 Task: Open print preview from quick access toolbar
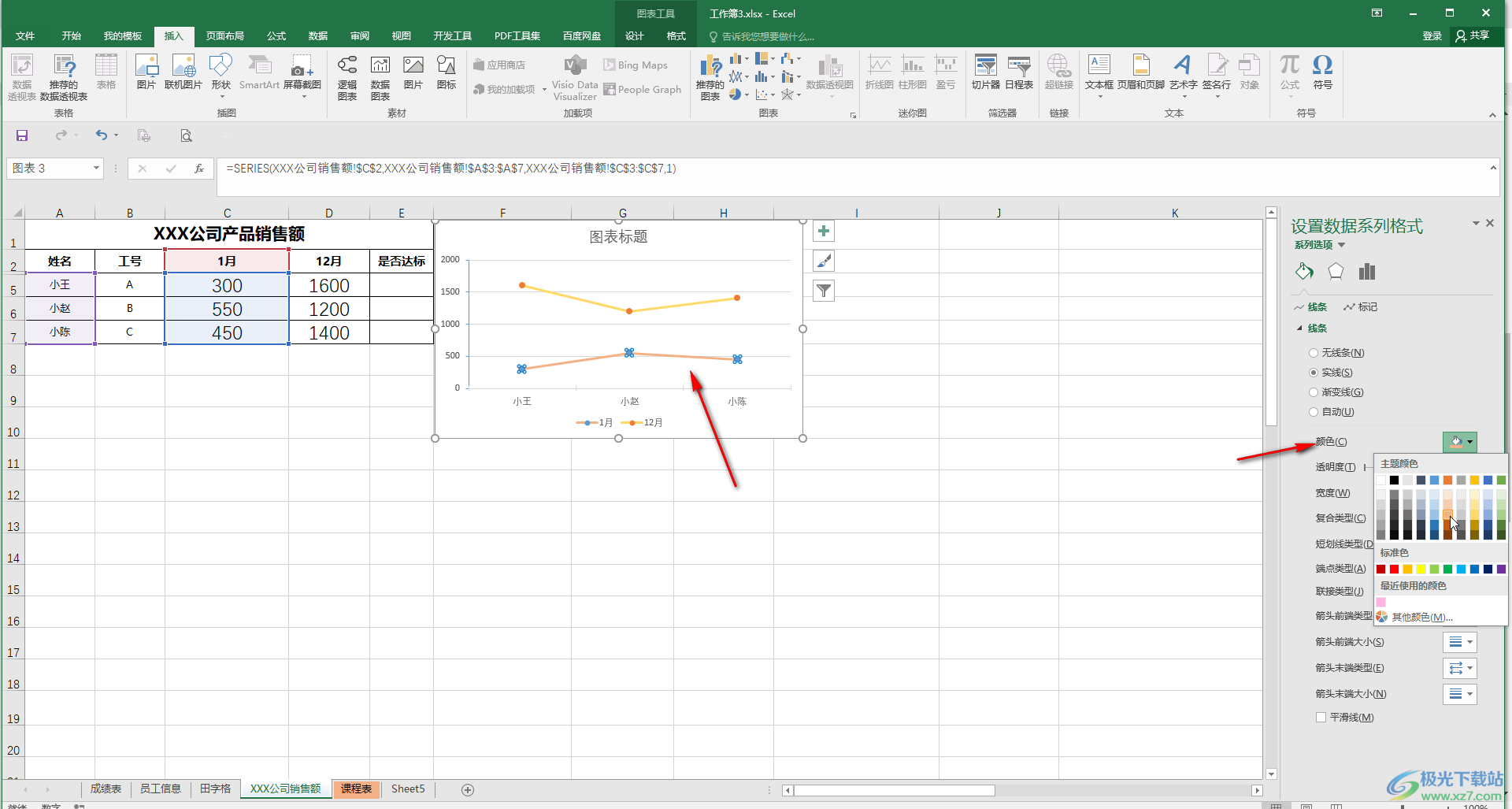186,135
